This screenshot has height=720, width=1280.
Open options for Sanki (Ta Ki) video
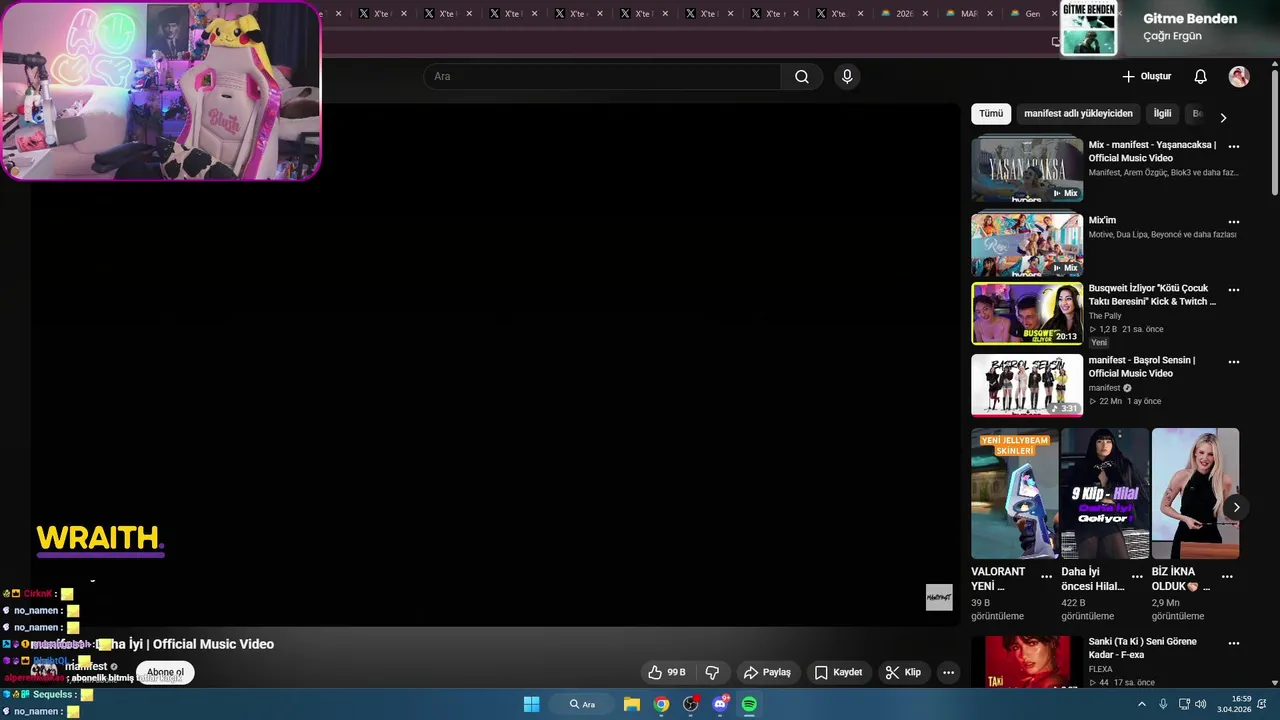tap(1234, 644)
